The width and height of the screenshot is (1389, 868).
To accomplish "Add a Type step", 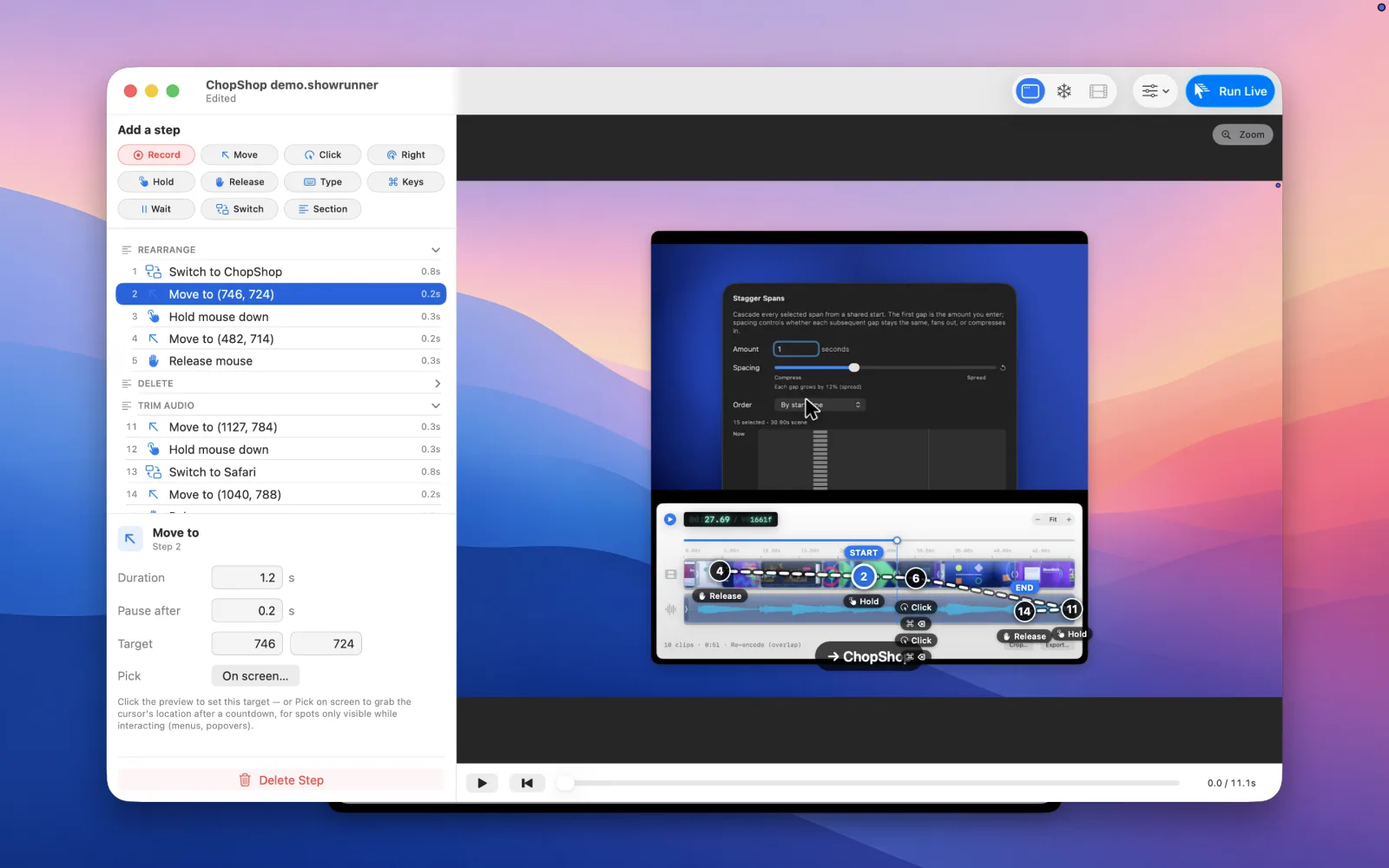I will tap(322, 181).
